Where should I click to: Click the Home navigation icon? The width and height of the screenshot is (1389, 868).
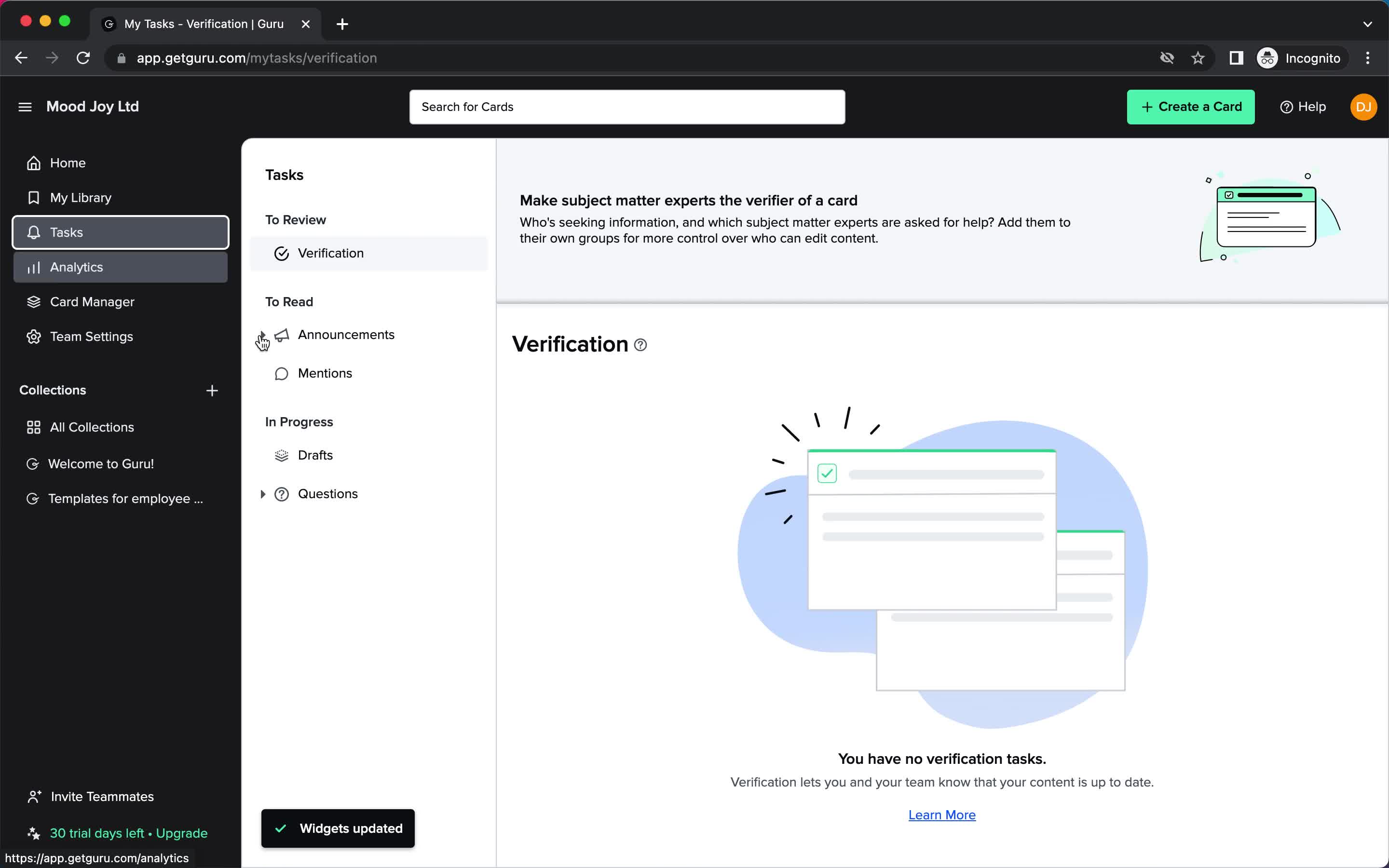tap(34, 163)
